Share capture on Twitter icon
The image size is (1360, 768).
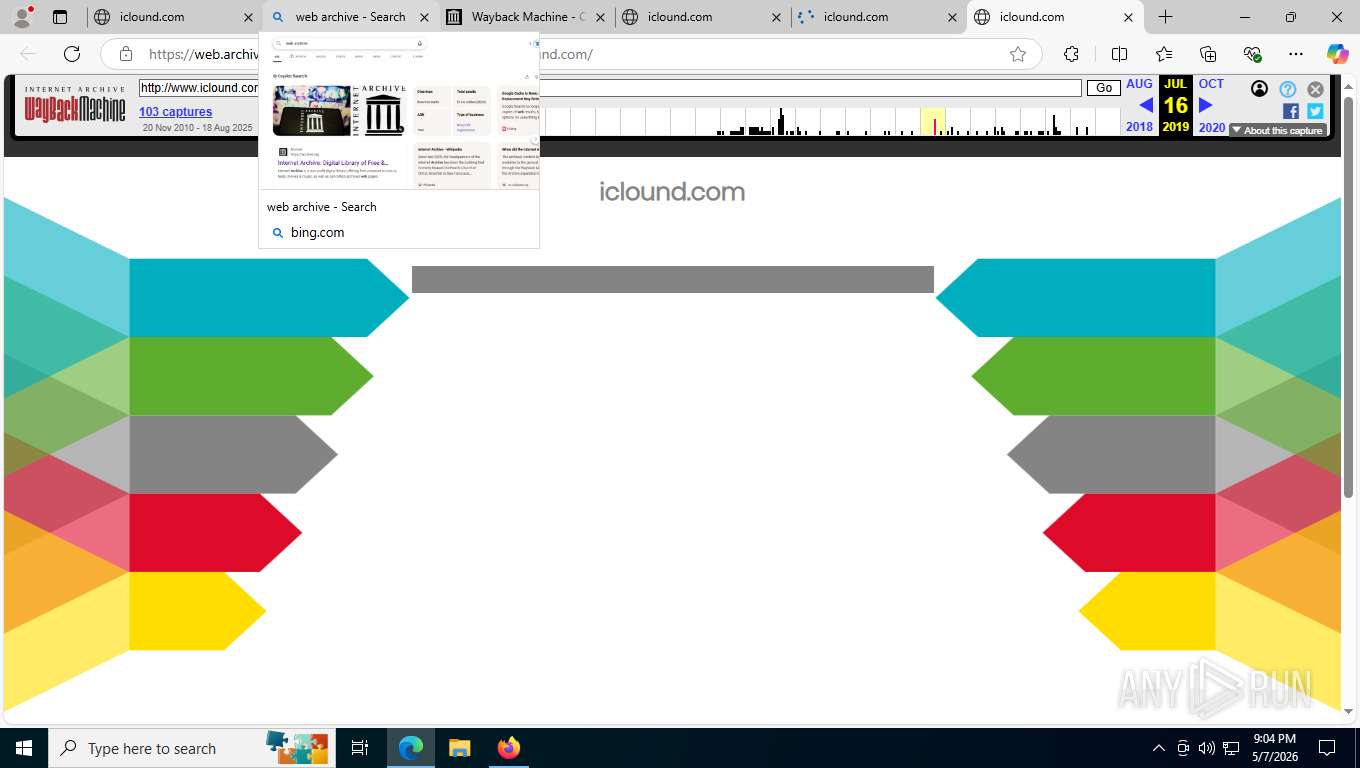tap(1315, 111)
